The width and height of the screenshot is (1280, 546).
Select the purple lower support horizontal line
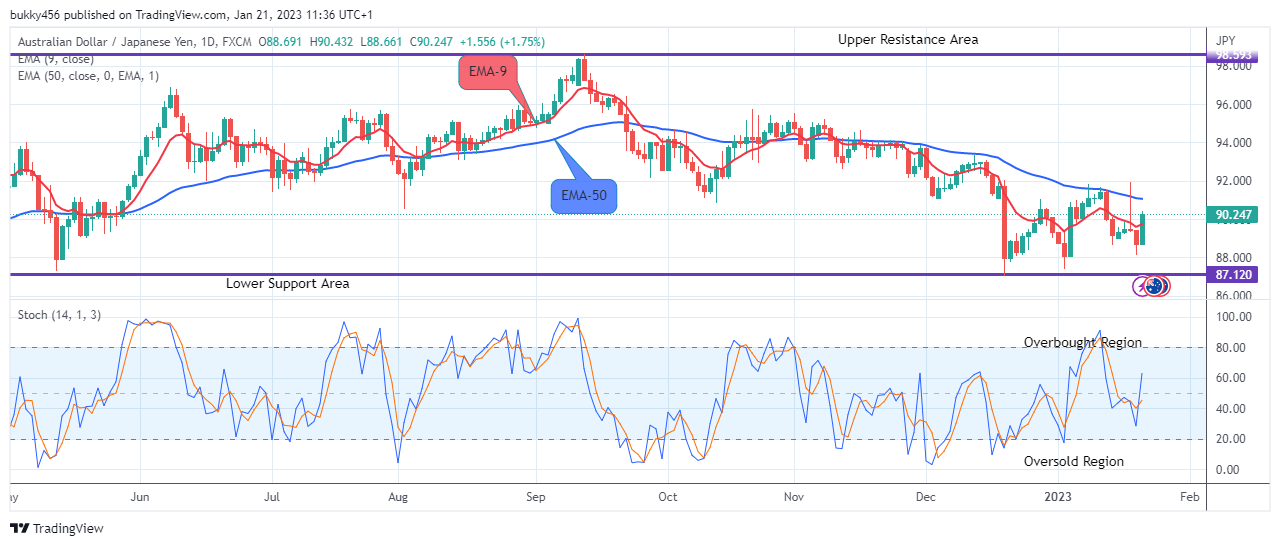point(608,274)
